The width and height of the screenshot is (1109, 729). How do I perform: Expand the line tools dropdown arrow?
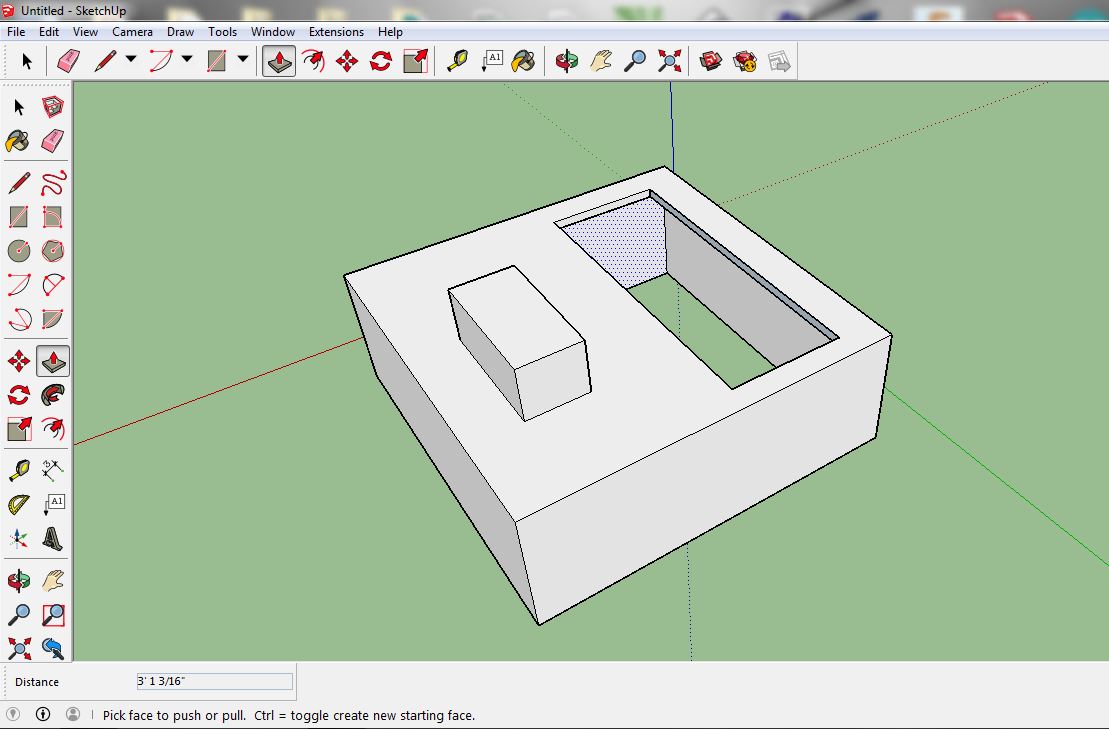click(131, 59)
